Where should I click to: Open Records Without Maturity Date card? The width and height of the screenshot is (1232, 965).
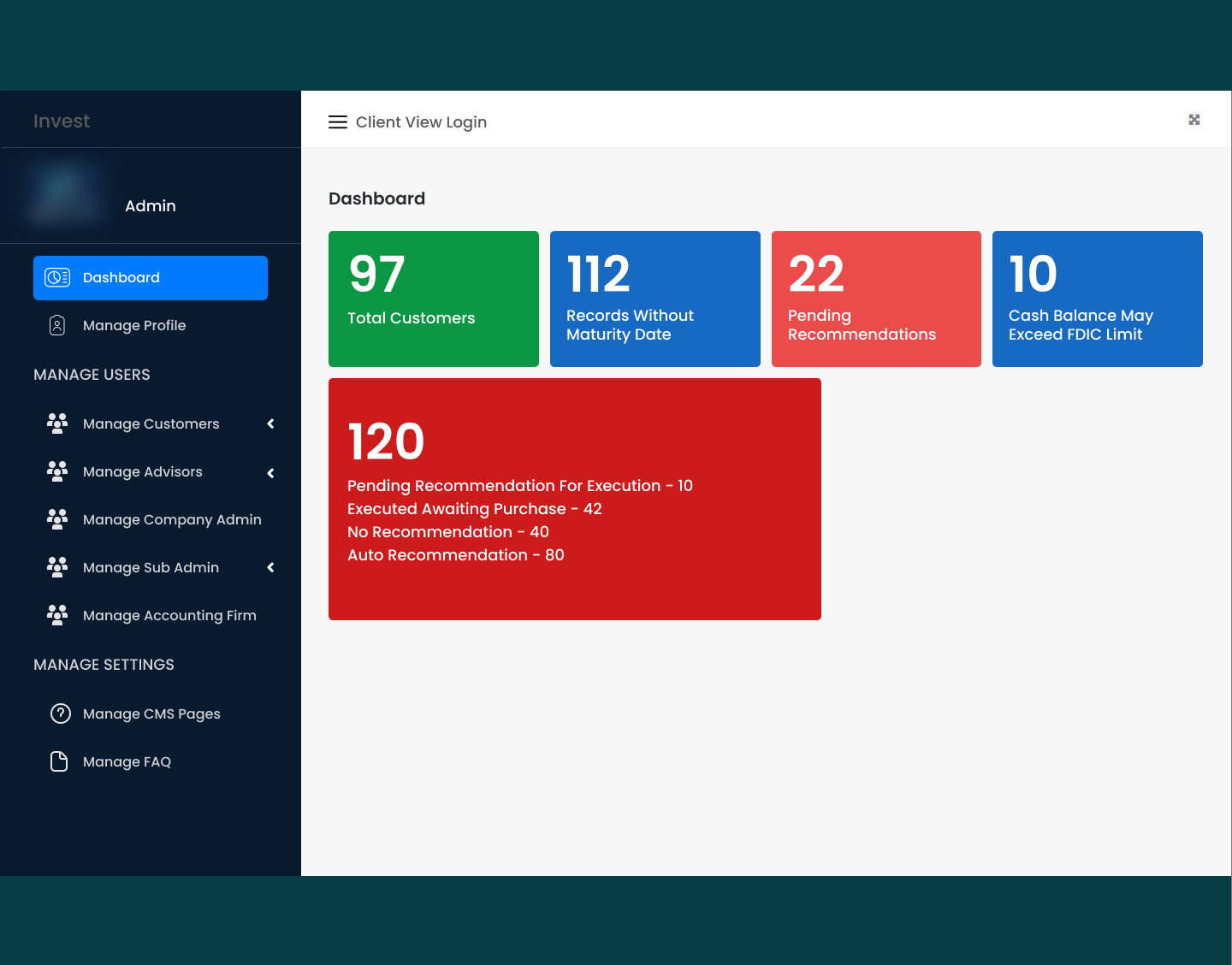(654, 299)
